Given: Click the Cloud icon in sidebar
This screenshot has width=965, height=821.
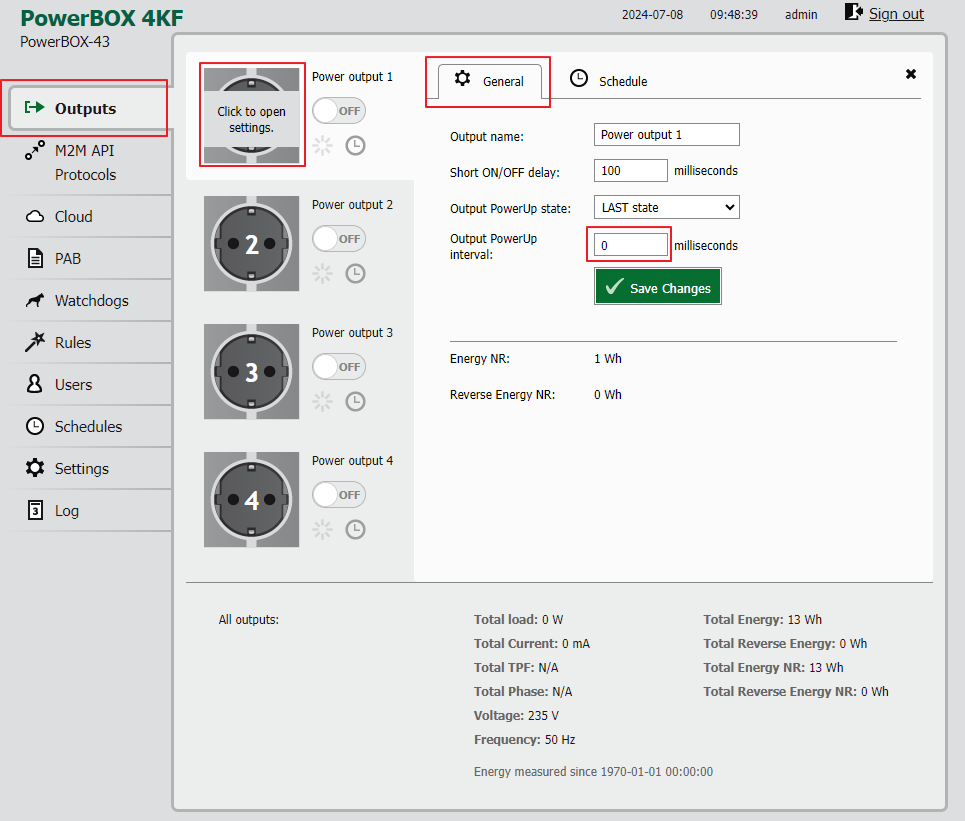Looking at the screenshot, I should 35,217.
